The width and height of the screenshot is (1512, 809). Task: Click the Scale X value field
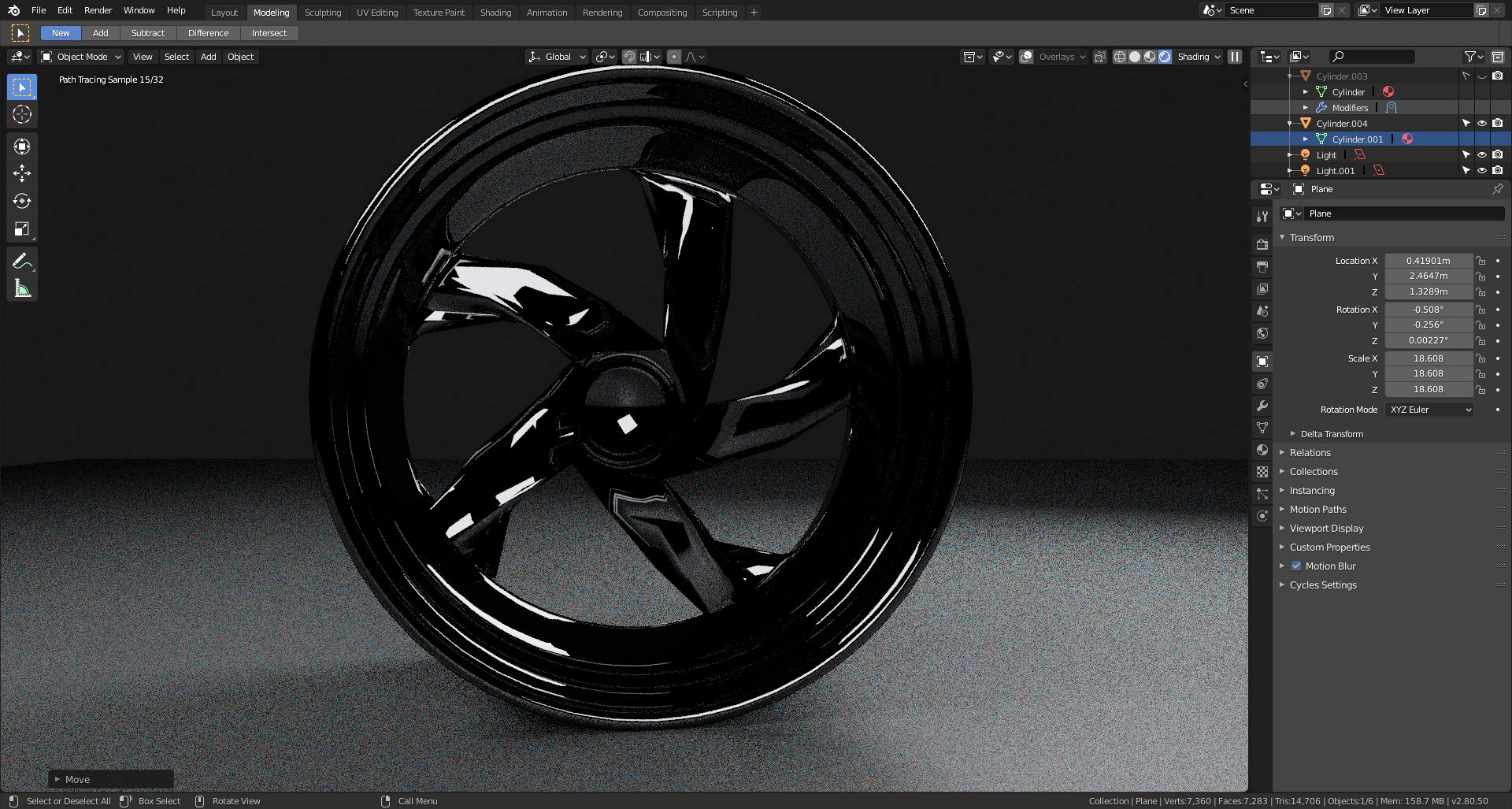[x=1429, y=358]
